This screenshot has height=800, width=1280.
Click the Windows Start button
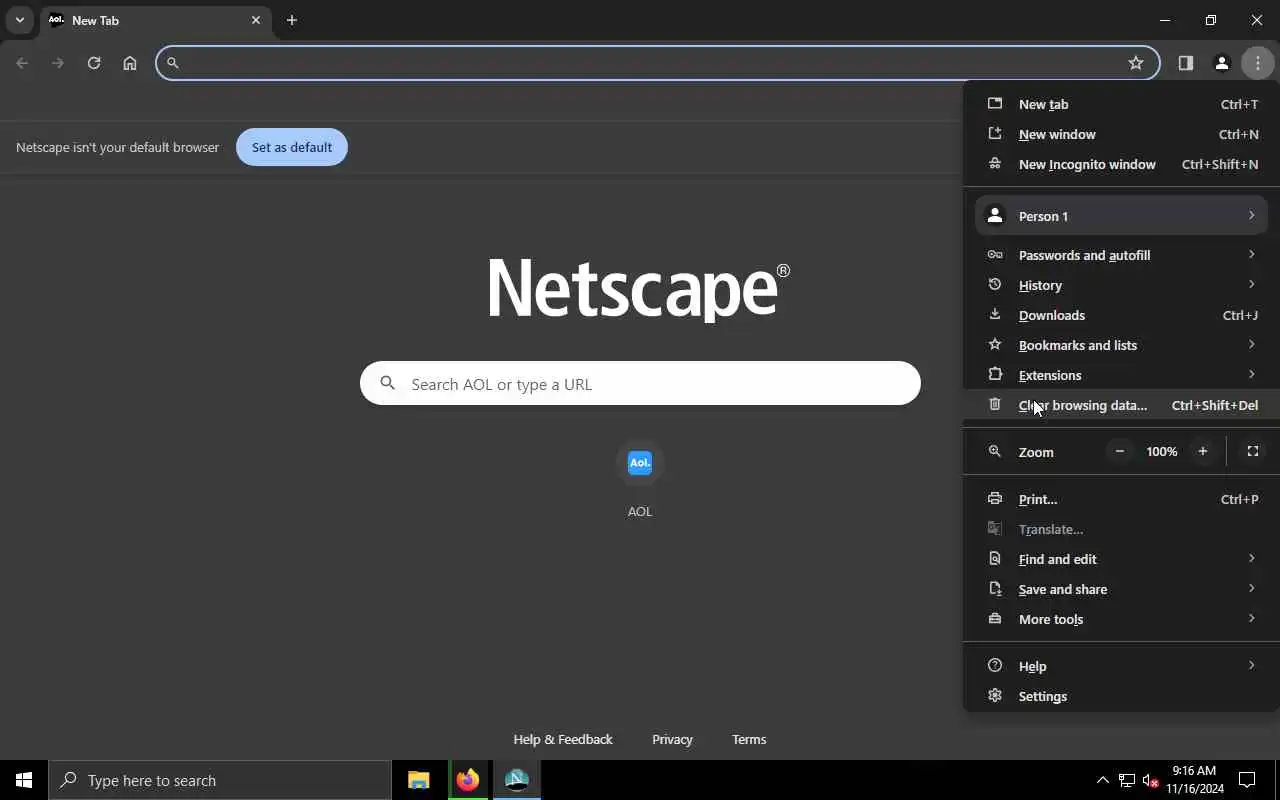coord(24,780)
